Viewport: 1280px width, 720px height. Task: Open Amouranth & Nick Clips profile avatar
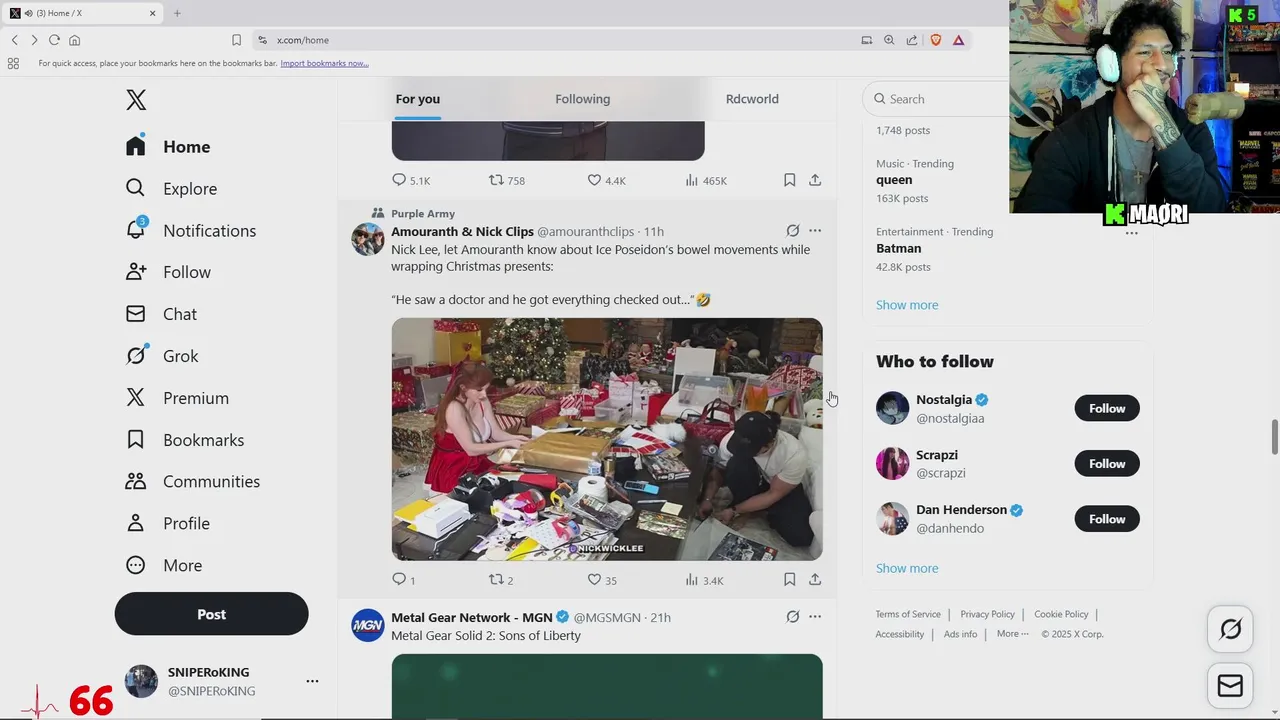click(368, 240)
